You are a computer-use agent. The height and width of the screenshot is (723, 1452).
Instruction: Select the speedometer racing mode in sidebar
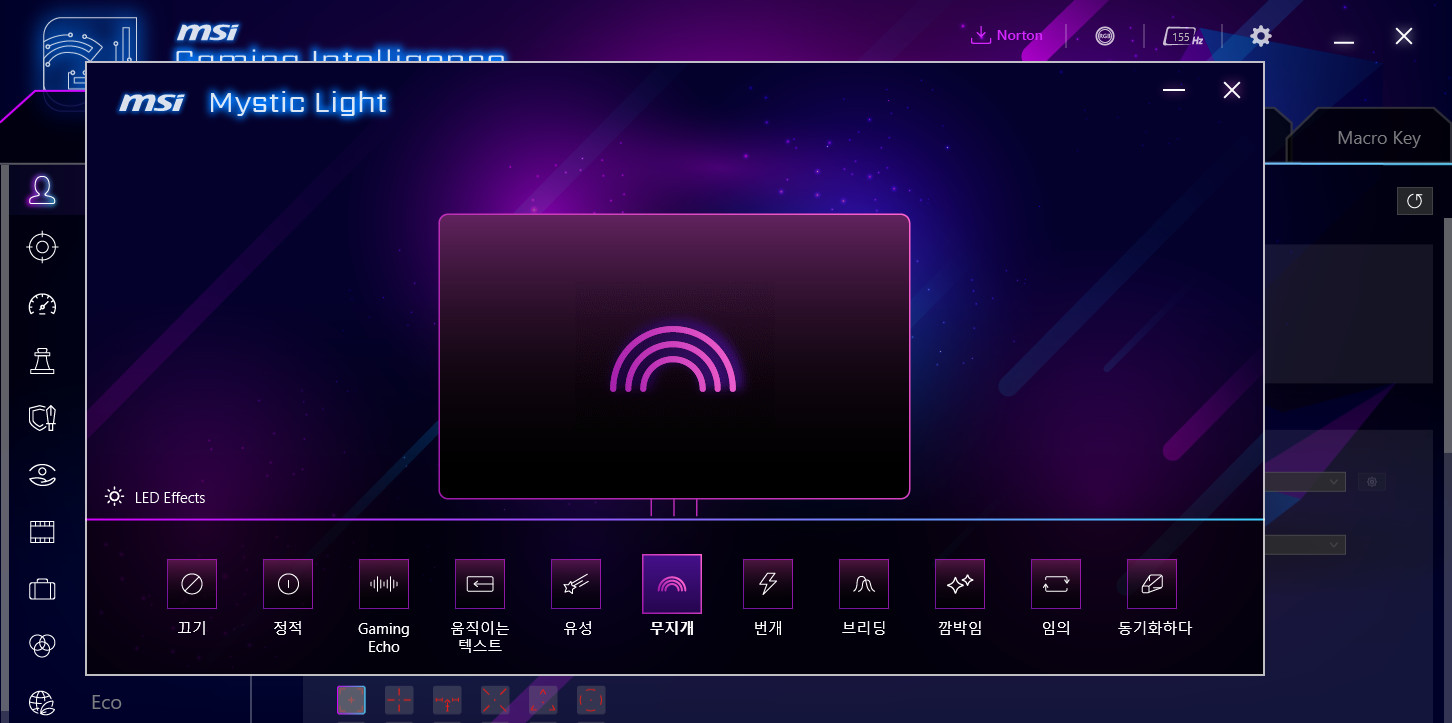[x=42, y=304]
